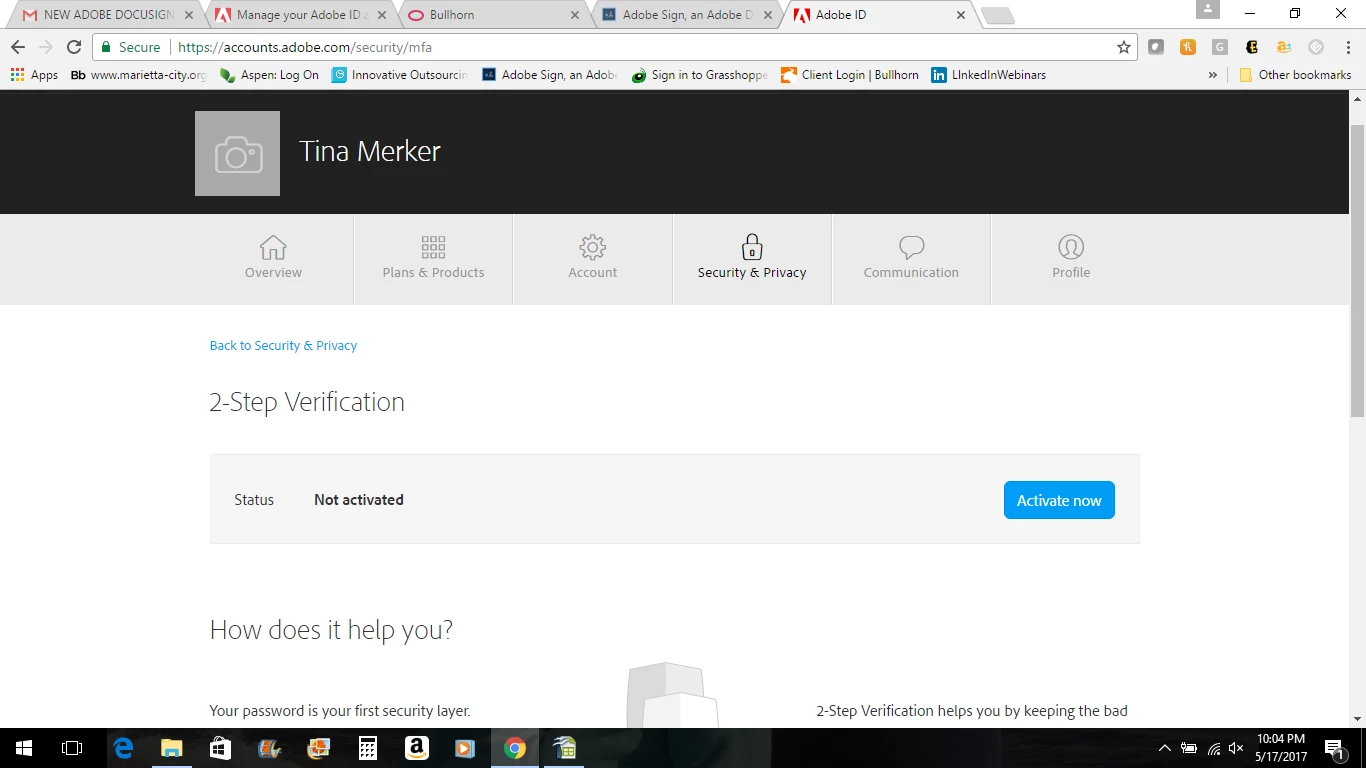Click the gray G extension icon
The image size is (1366, 768).
click(x=1220, y=47)
